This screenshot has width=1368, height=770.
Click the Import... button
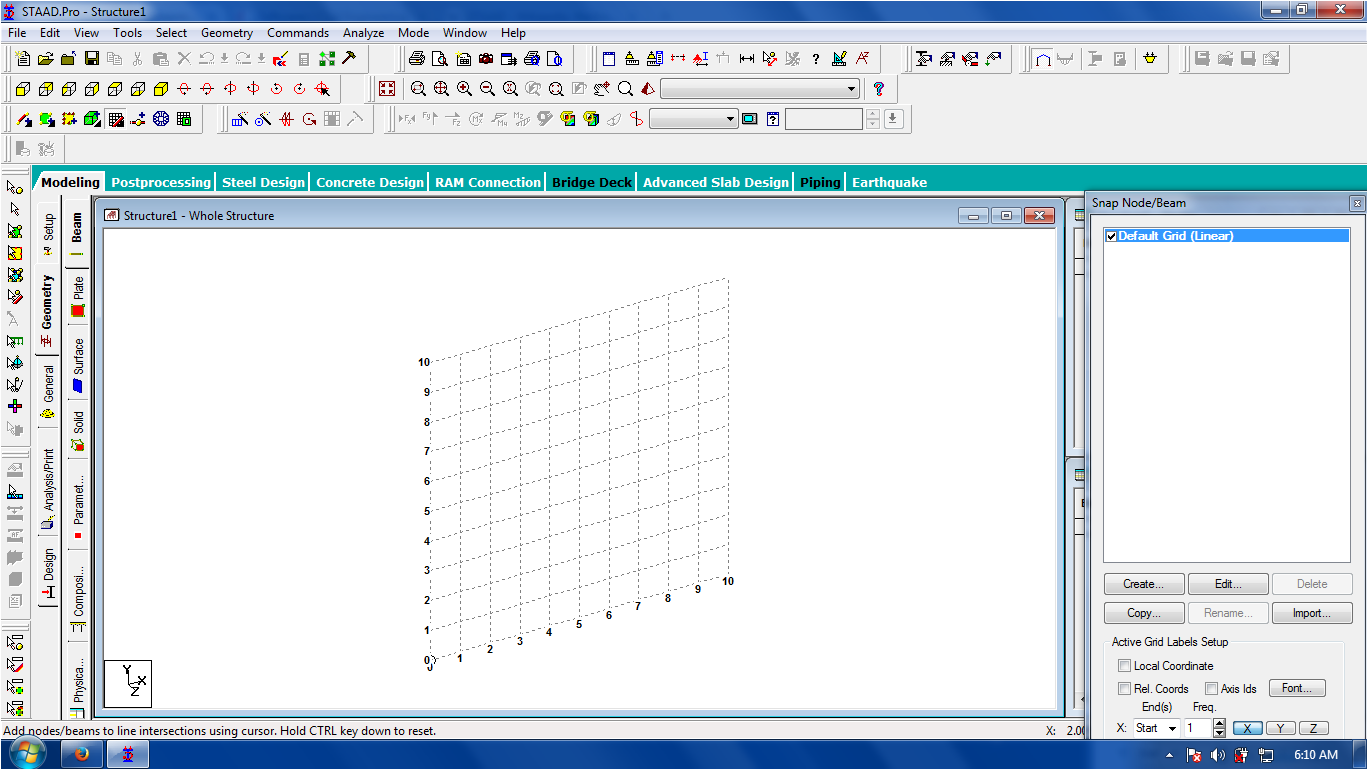(x=1312, y=613)
